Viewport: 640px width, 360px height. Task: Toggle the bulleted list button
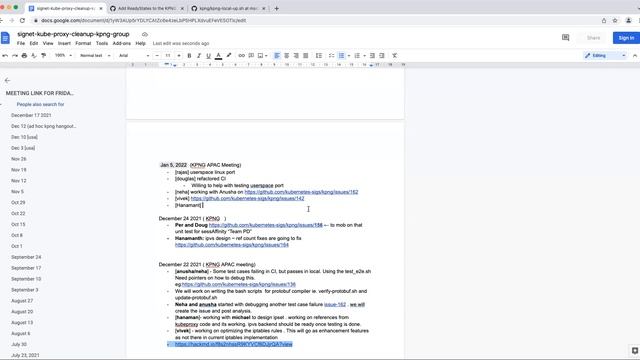pos(341,56)
